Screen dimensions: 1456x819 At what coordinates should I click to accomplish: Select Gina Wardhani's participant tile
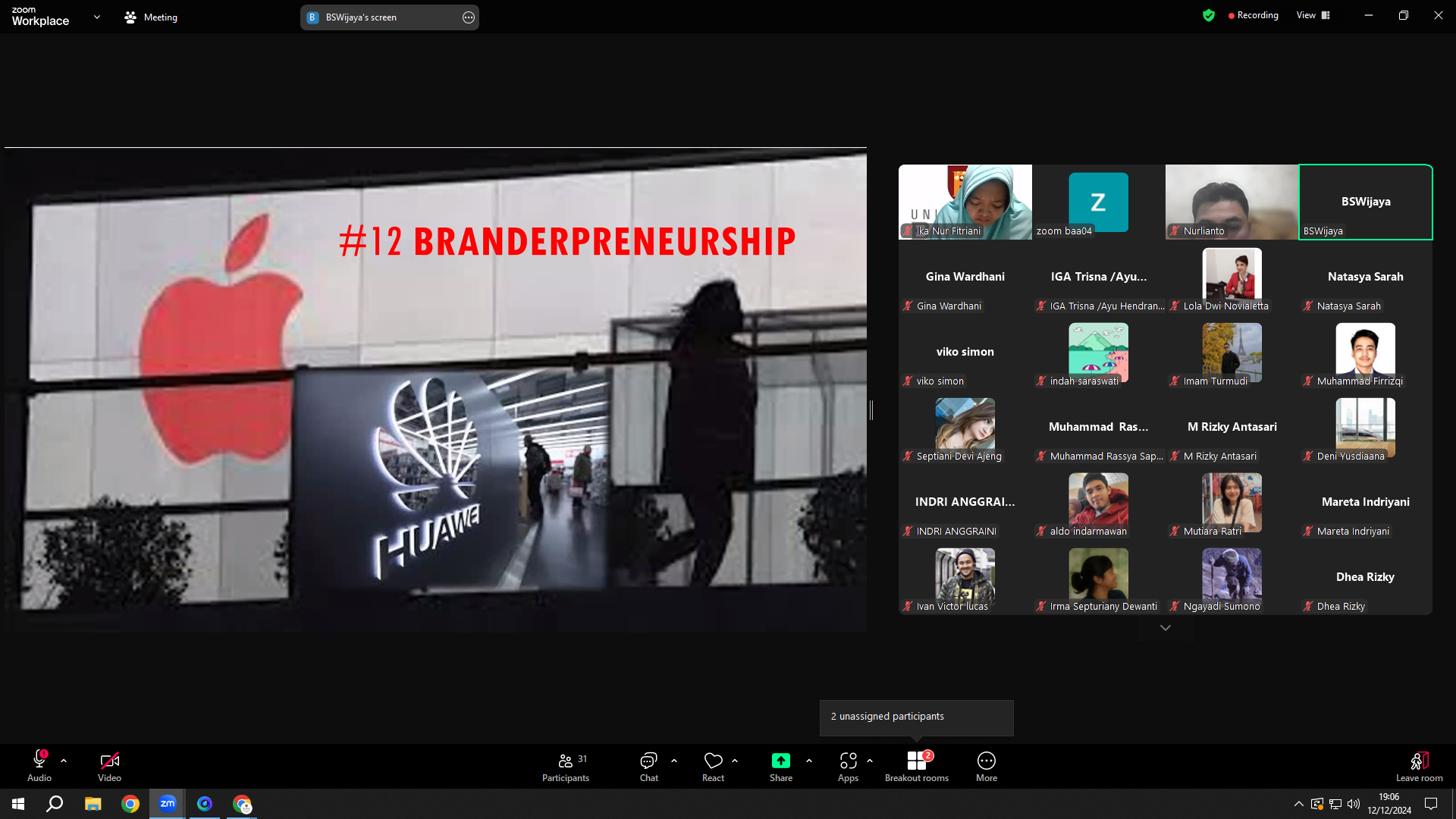(x=965, y=277)
